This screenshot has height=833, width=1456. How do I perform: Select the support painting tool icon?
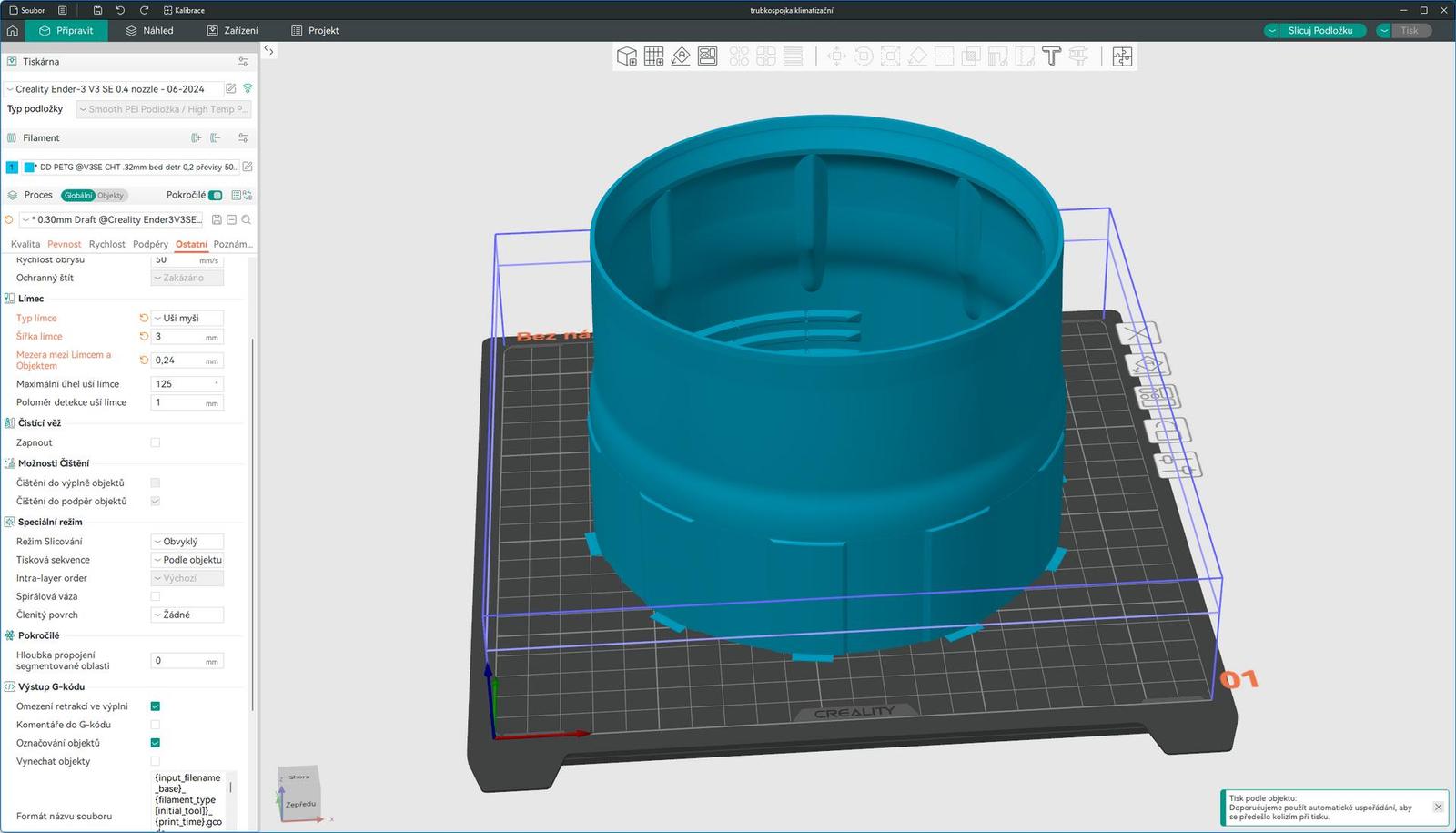(x=998, y=56)
